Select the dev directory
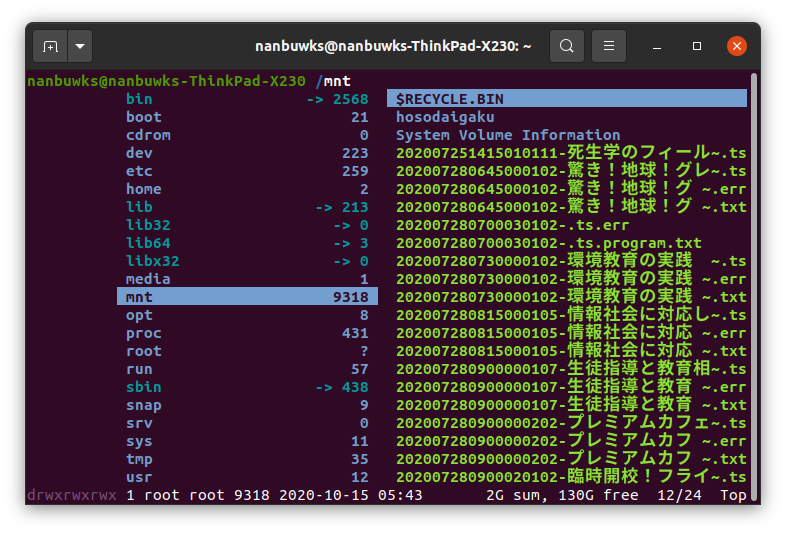786x533 pixels. (x=247, y=153)
